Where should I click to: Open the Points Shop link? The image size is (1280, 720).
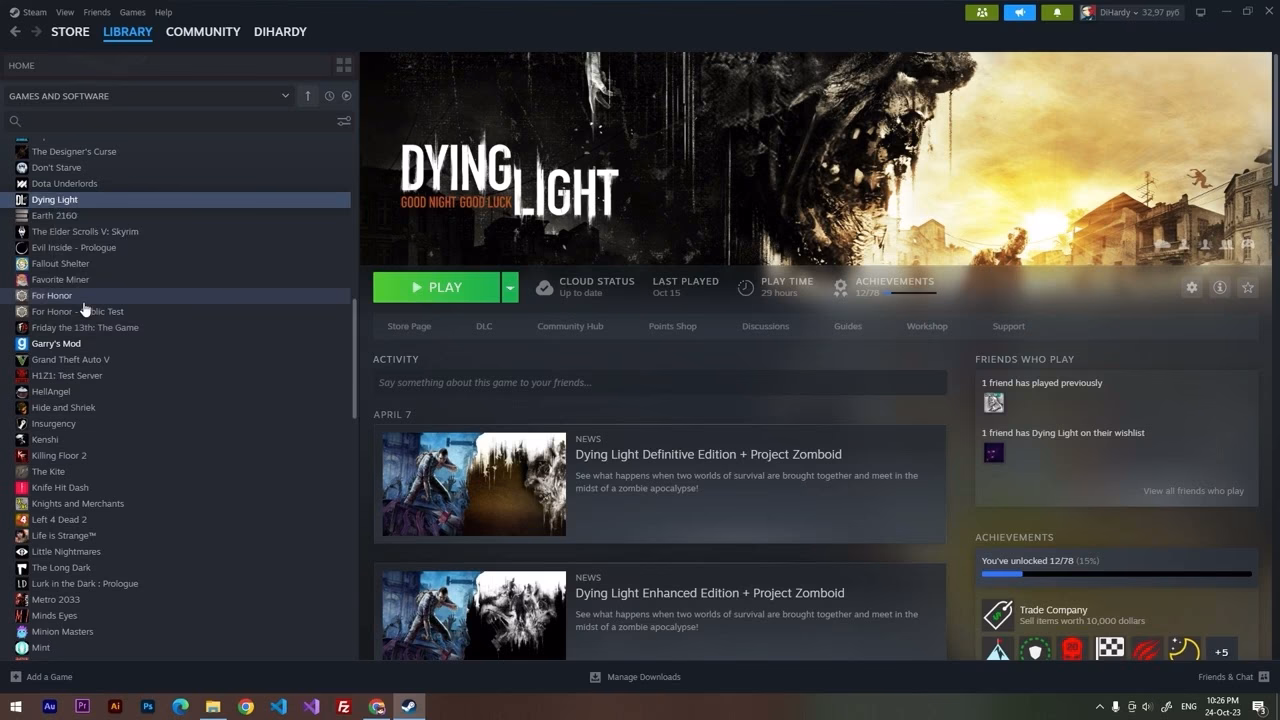click(672, 326)
